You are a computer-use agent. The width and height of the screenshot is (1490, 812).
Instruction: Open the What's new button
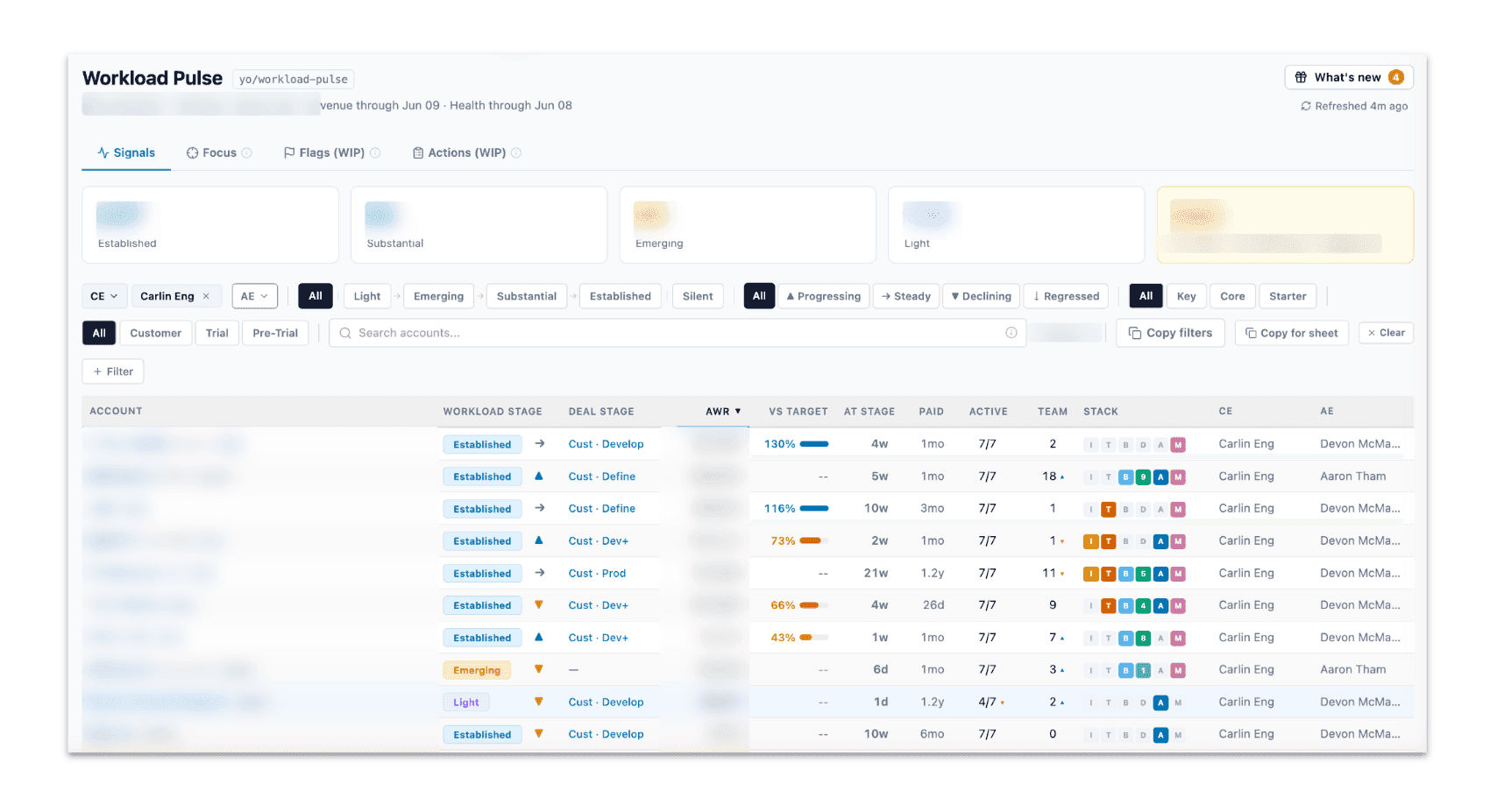tap(1349, 77)
